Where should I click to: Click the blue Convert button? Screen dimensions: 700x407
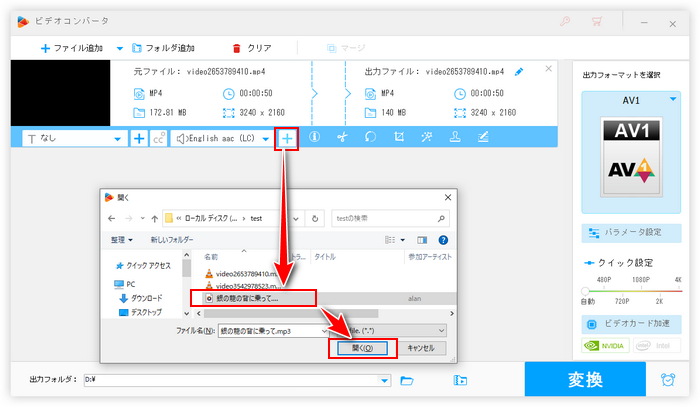click(x=585, y=379)
